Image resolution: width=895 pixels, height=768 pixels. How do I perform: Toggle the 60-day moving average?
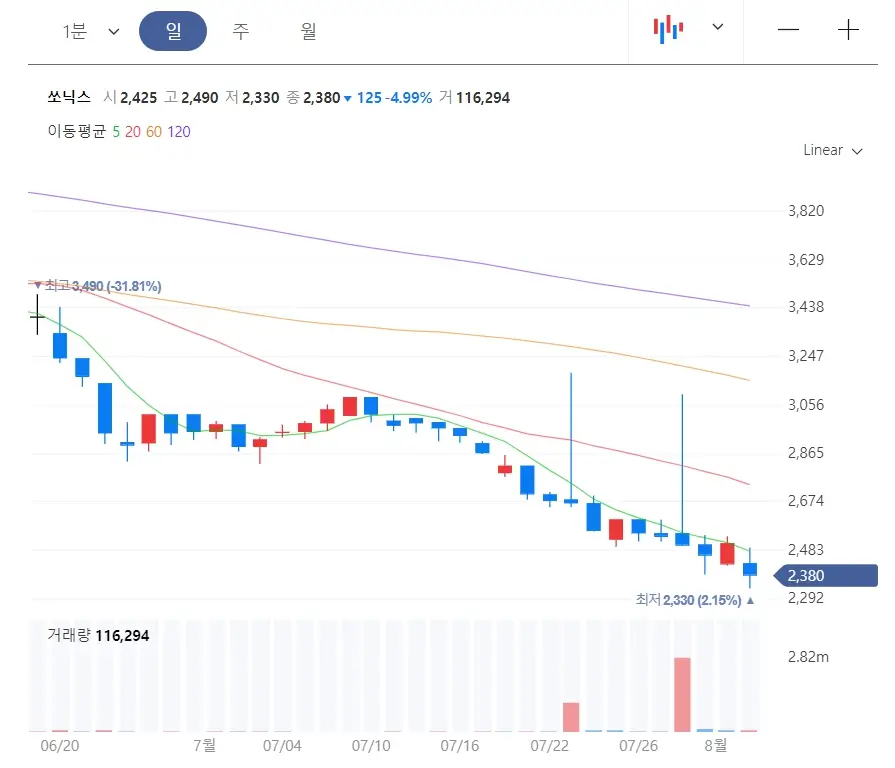(152, 131)
